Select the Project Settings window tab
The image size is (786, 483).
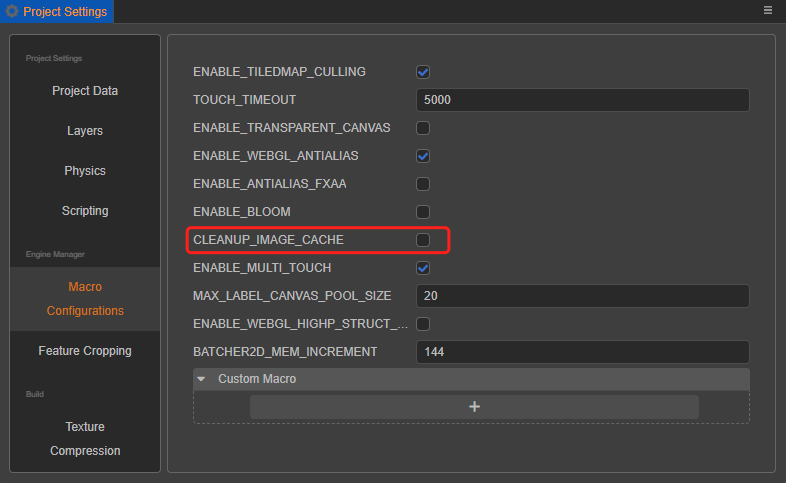(x=57, y=11)
